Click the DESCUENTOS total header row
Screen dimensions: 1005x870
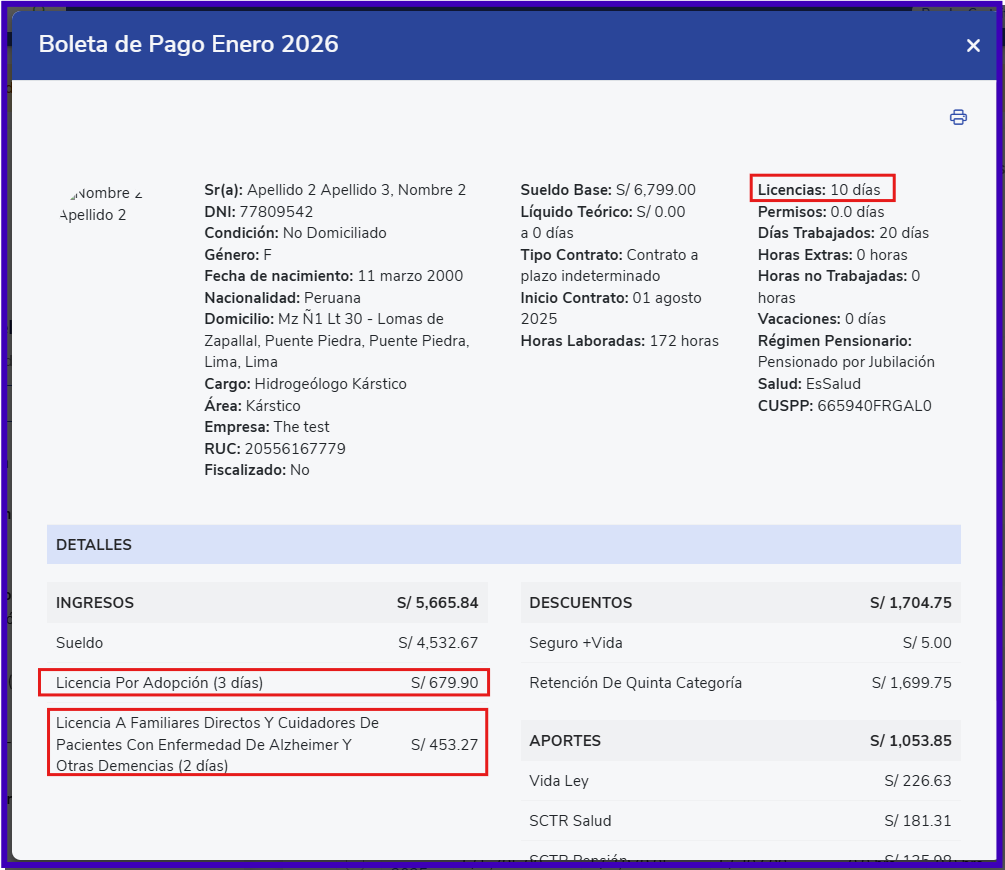740,603
